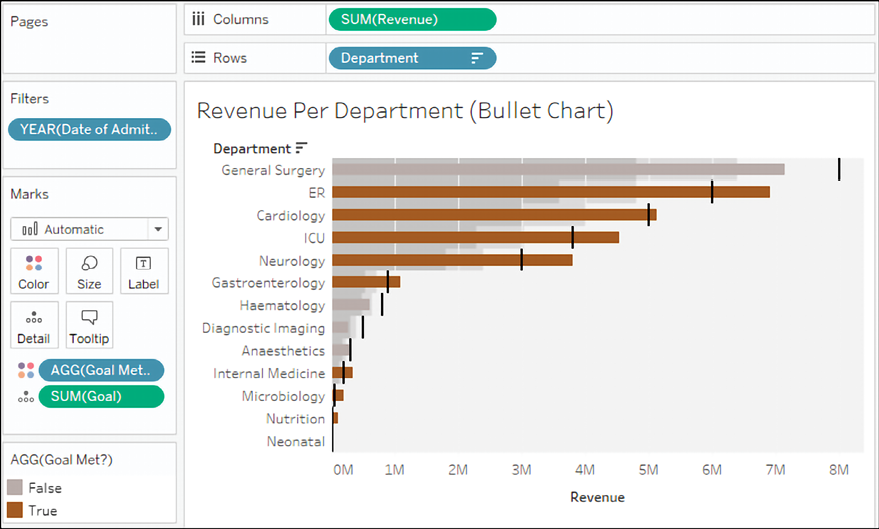
Task: Click the Tooltip mark property button
Action: [89, 325]
